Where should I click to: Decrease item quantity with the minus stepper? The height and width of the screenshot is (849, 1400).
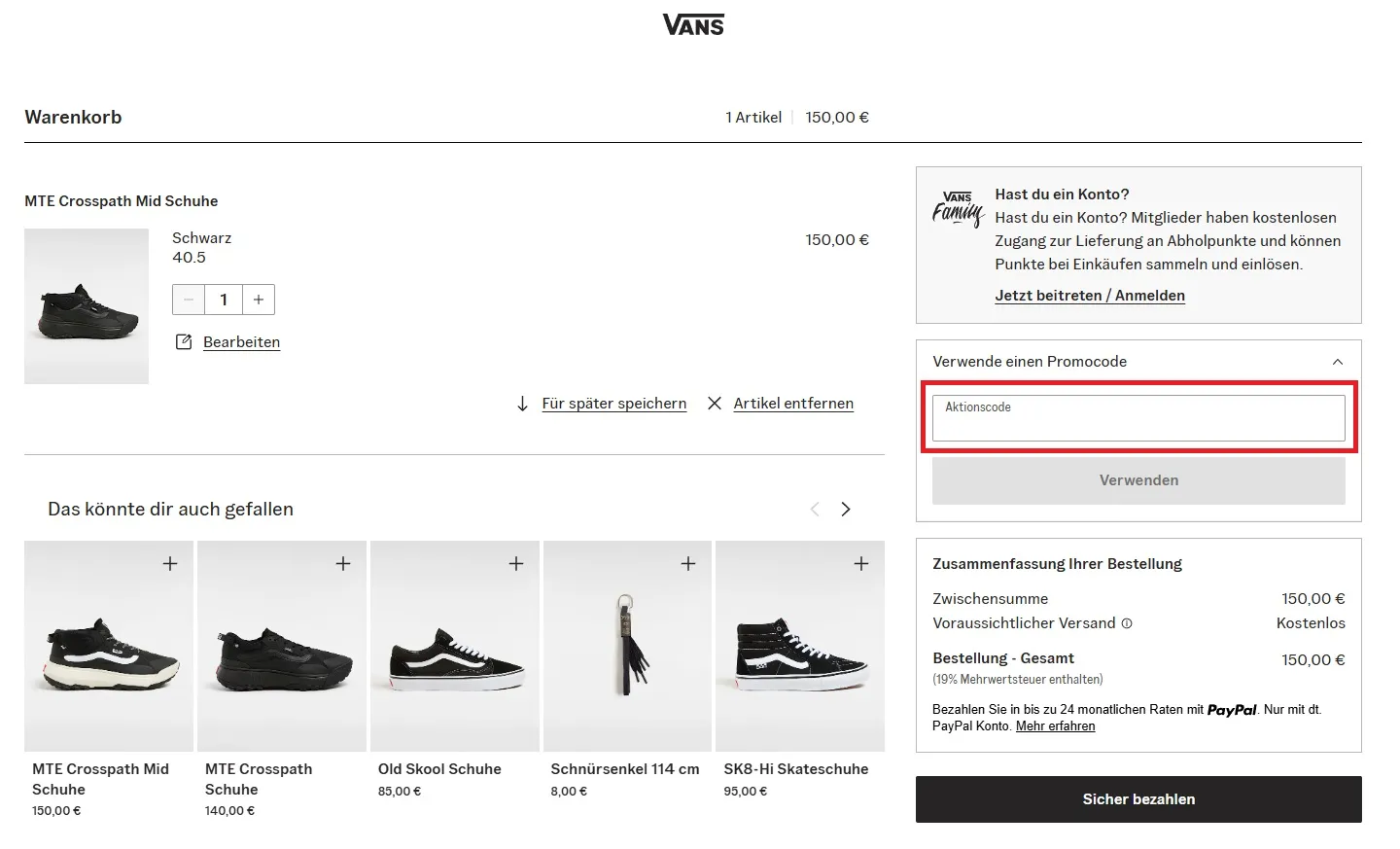point(189,300)
